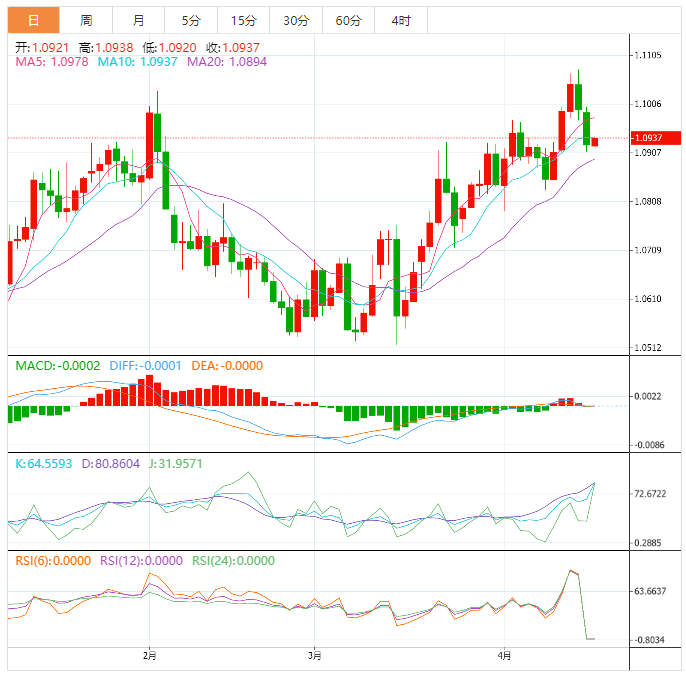
Task: Switch to the 60分 timeframe tab
Action: coord(348,20)
